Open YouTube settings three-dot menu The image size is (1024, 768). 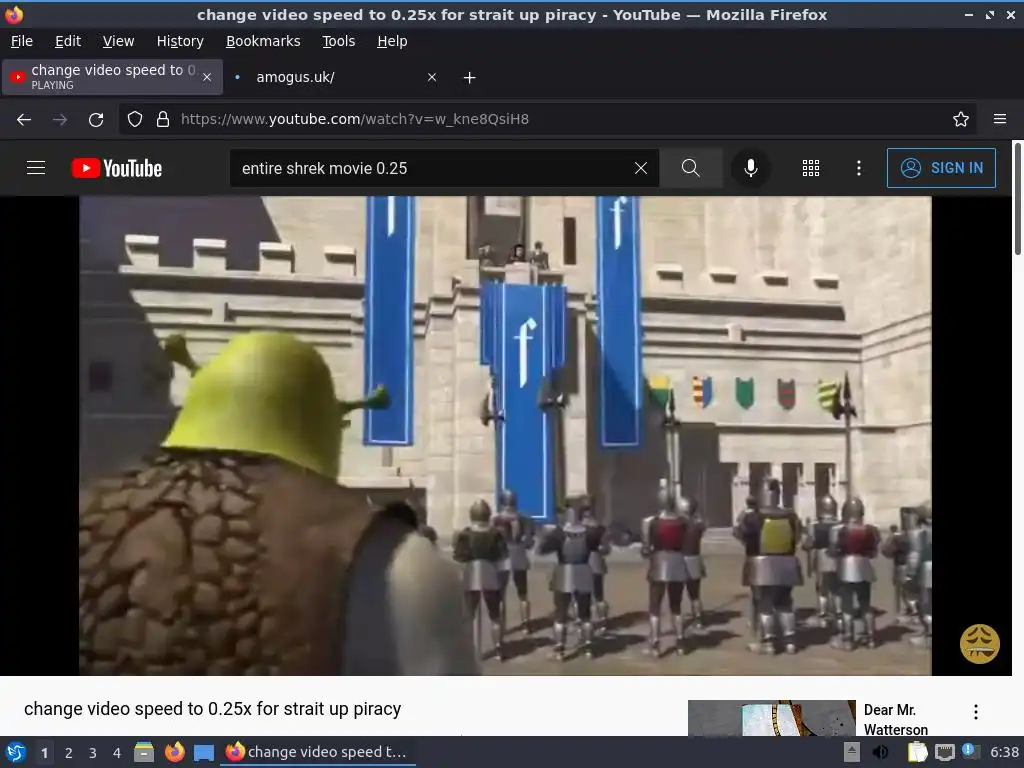coord(859,168)
